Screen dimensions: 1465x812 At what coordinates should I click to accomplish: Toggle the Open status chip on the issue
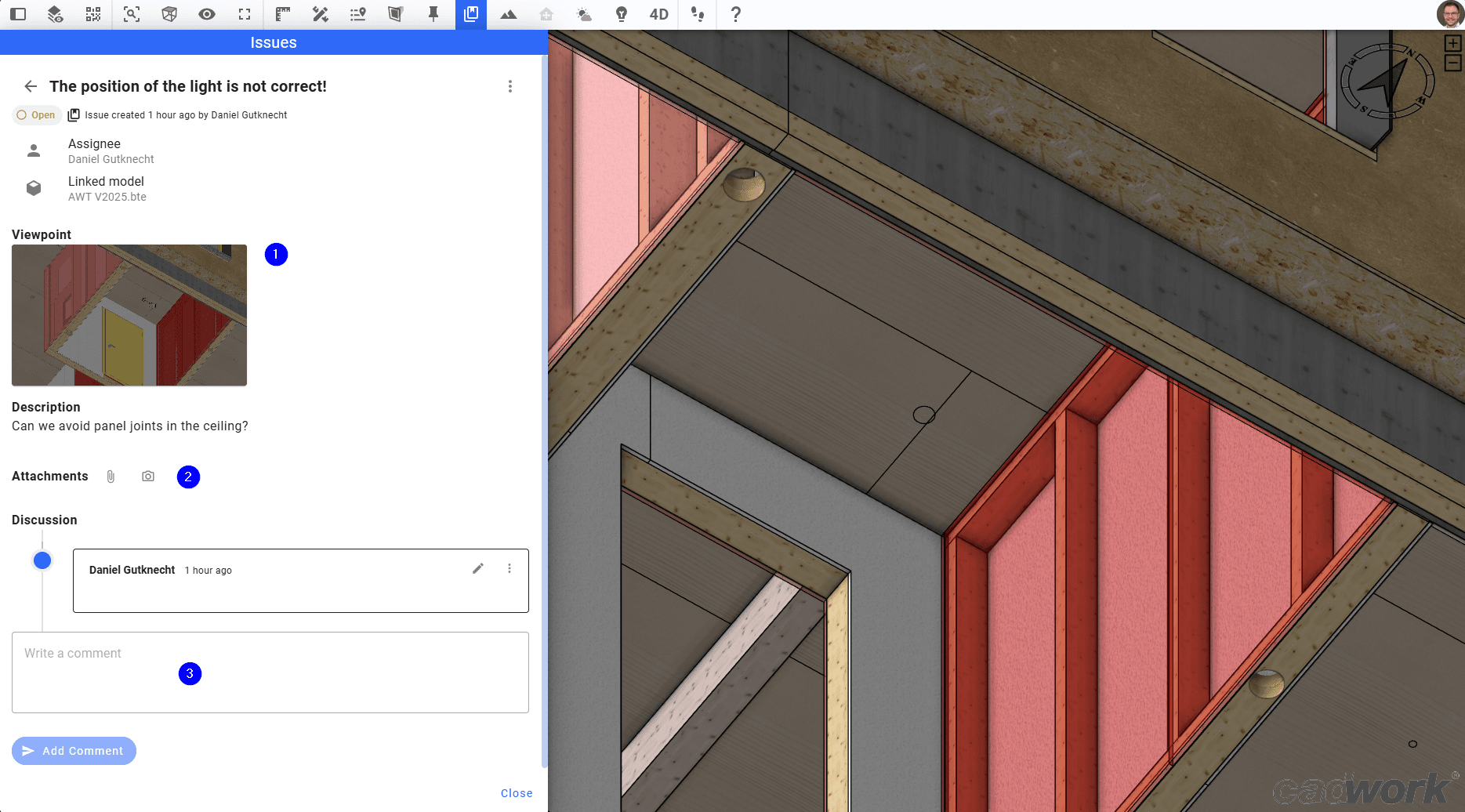(36, 114)
